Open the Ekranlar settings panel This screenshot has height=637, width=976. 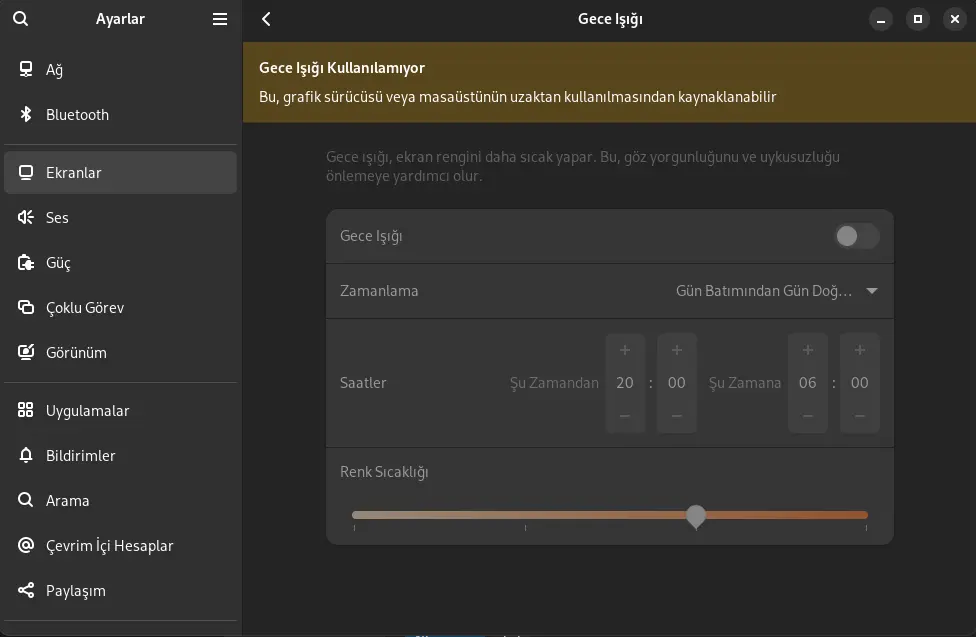120,172
